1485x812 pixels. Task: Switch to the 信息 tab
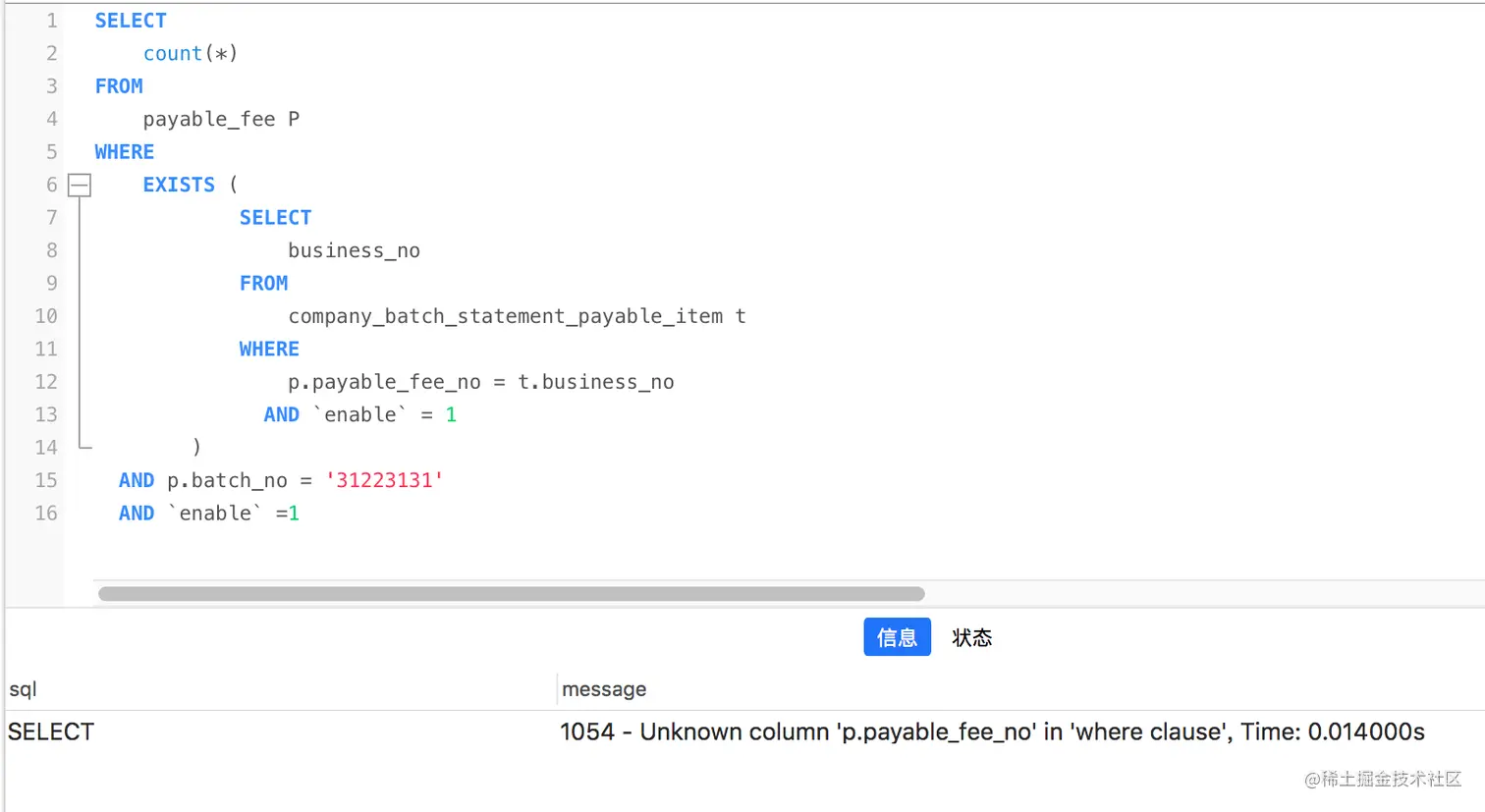897,637
